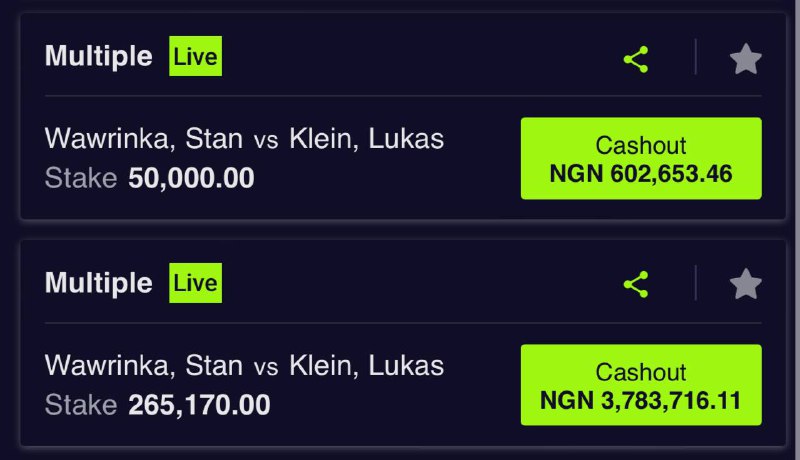
Task: Cash out NGN 3,783,716.11
Action: (x=641, y=386)
